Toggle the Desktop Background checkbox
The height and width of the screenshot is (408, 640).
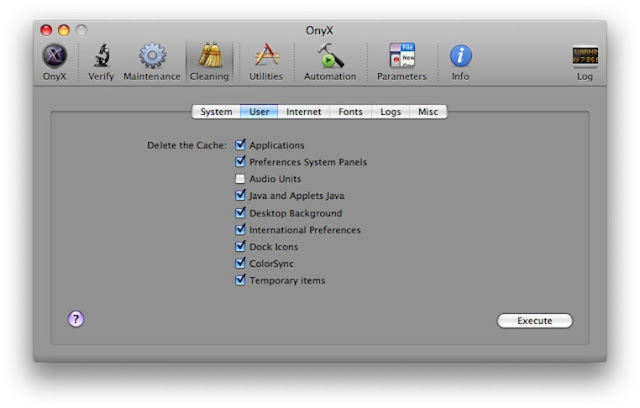pyautogui.click(x=240, y=213)
